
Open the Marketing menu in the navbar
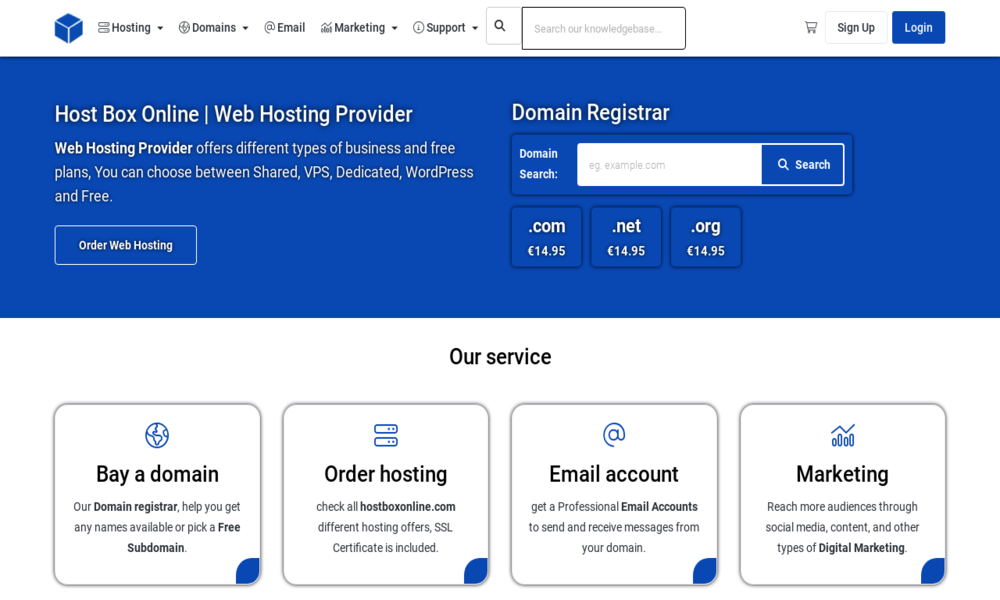[359, 28]
